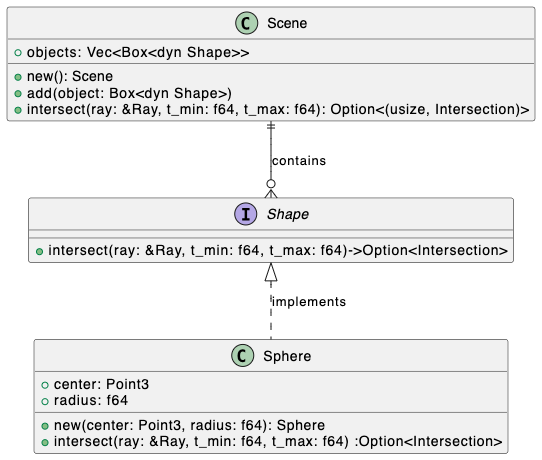Click the hollow triangle arrowhead under Shape

point(271,272)
